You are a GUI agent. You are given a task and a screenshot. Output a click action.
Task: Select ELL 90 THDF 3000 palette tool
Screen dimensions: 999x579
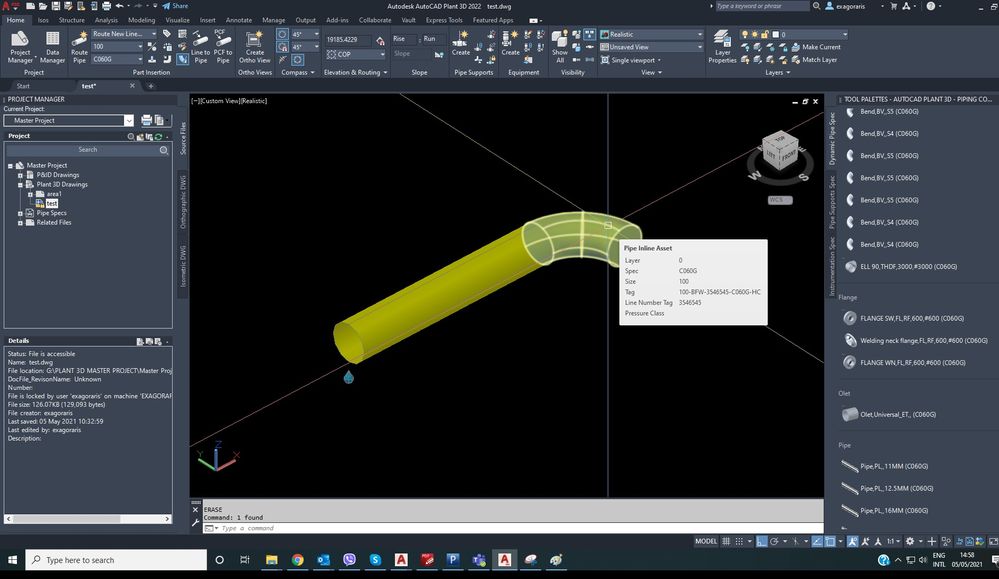tap(900, 267)
